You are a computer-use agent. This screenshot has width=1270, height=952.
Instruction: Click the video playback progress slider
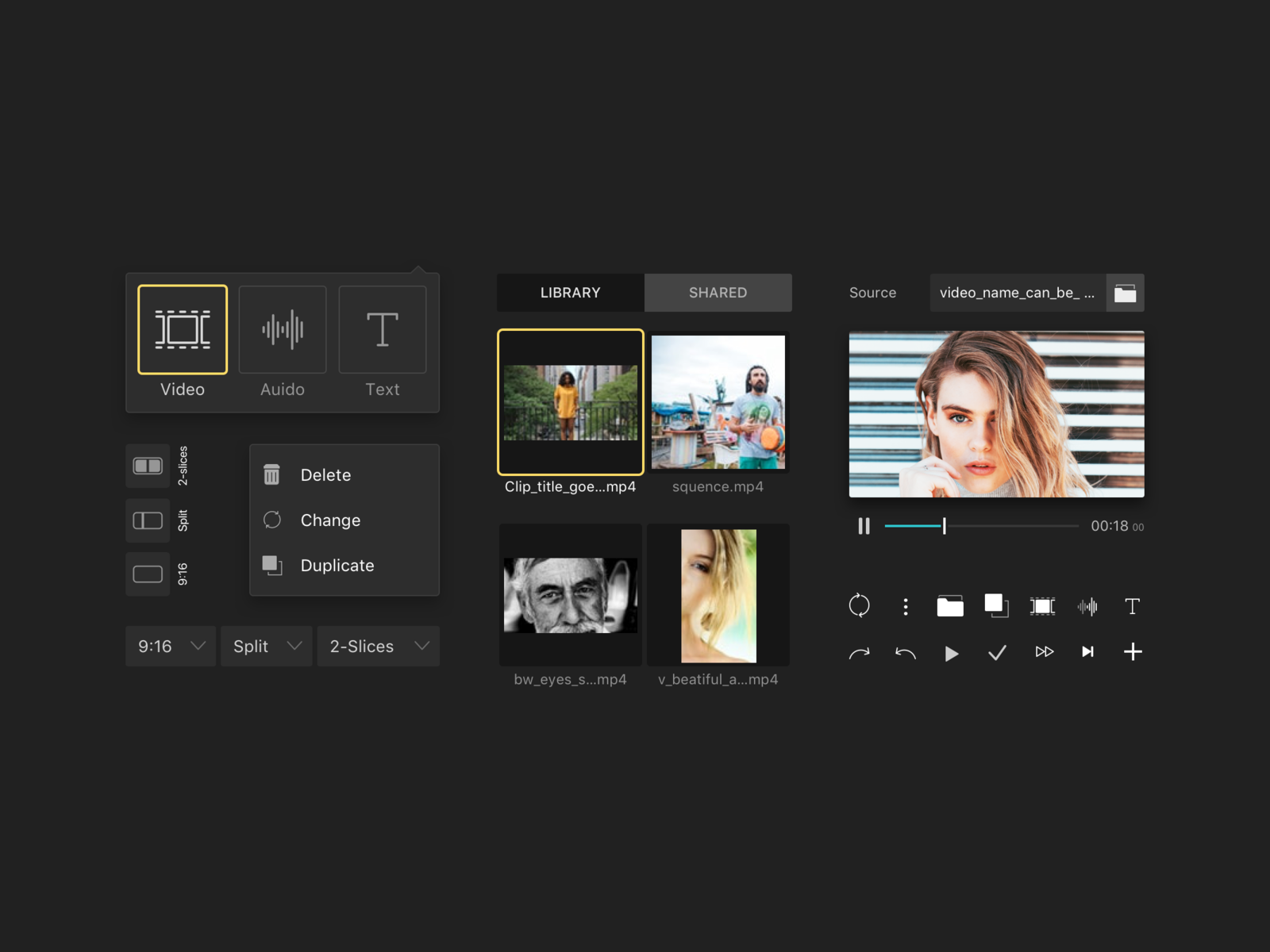tap(981, 526)
